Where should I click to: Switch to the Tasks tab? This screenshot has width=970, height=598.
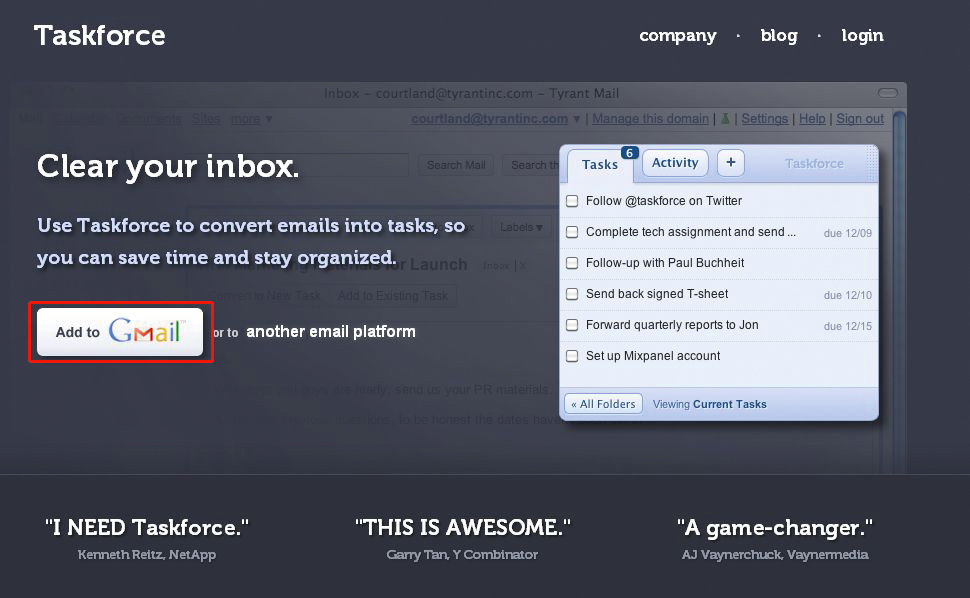point(599,165)
